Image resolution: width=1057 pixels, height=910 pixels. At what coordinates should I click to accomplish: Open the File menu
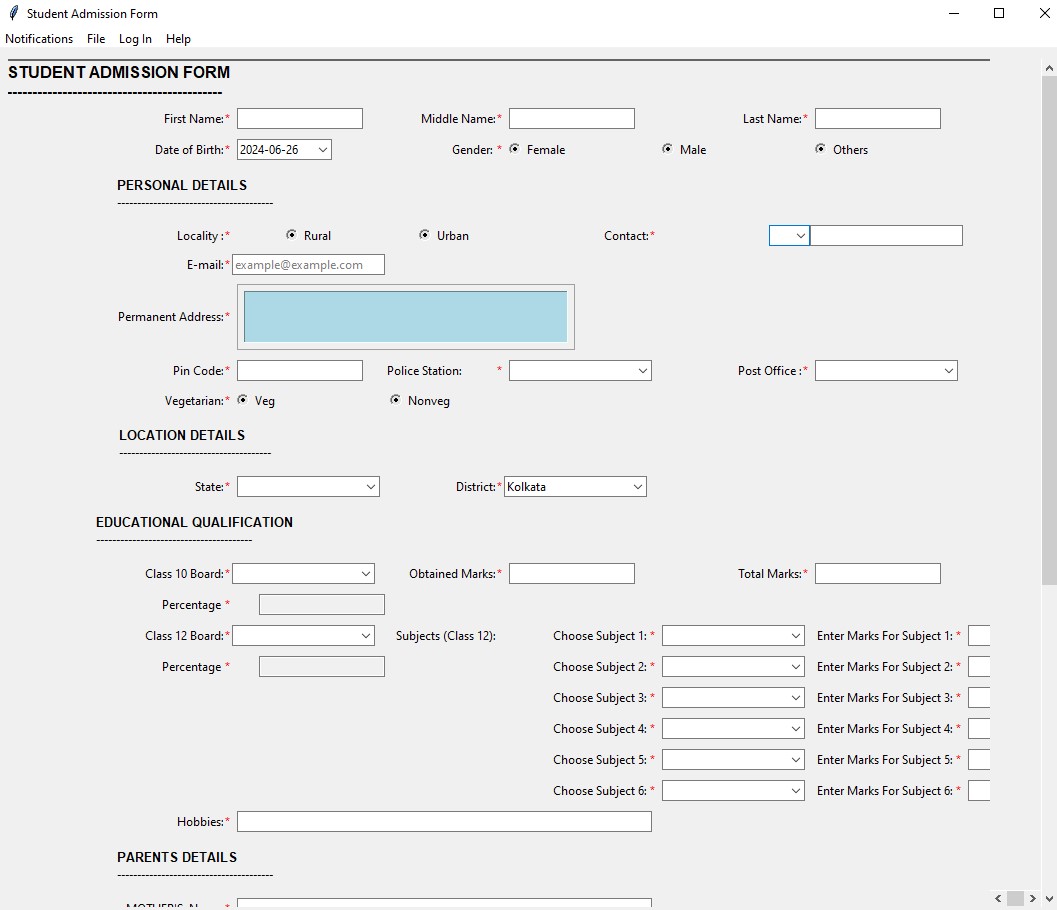pos(96,39)
